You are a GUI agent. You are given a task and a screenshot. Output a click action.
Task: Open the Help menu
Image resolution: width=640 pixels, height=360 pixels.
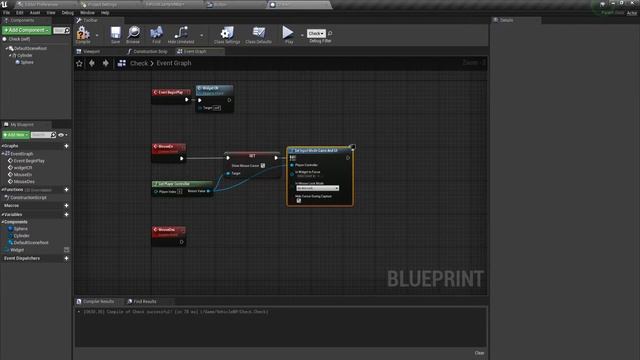pyautogui.click(x=105, y=13)
